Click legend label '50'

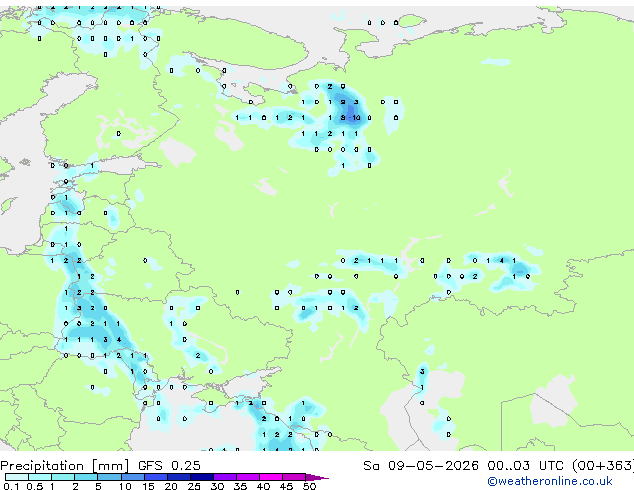(310, 486)
